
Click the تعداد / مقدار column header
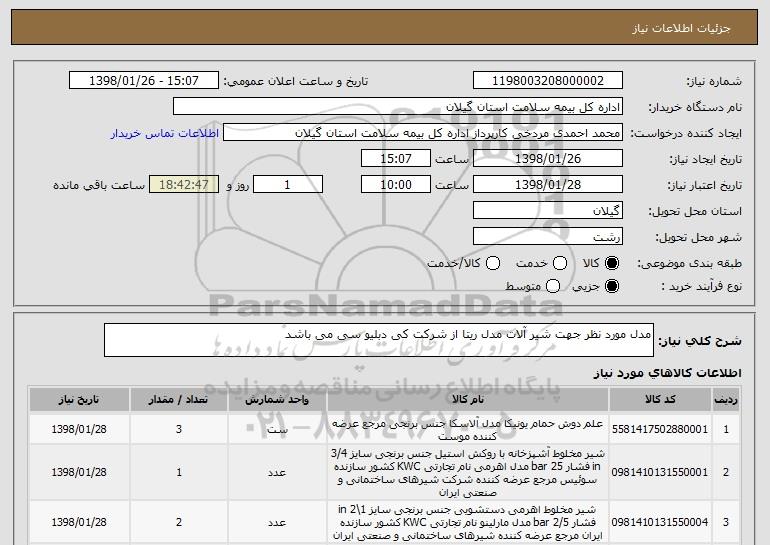pos(179,400)
